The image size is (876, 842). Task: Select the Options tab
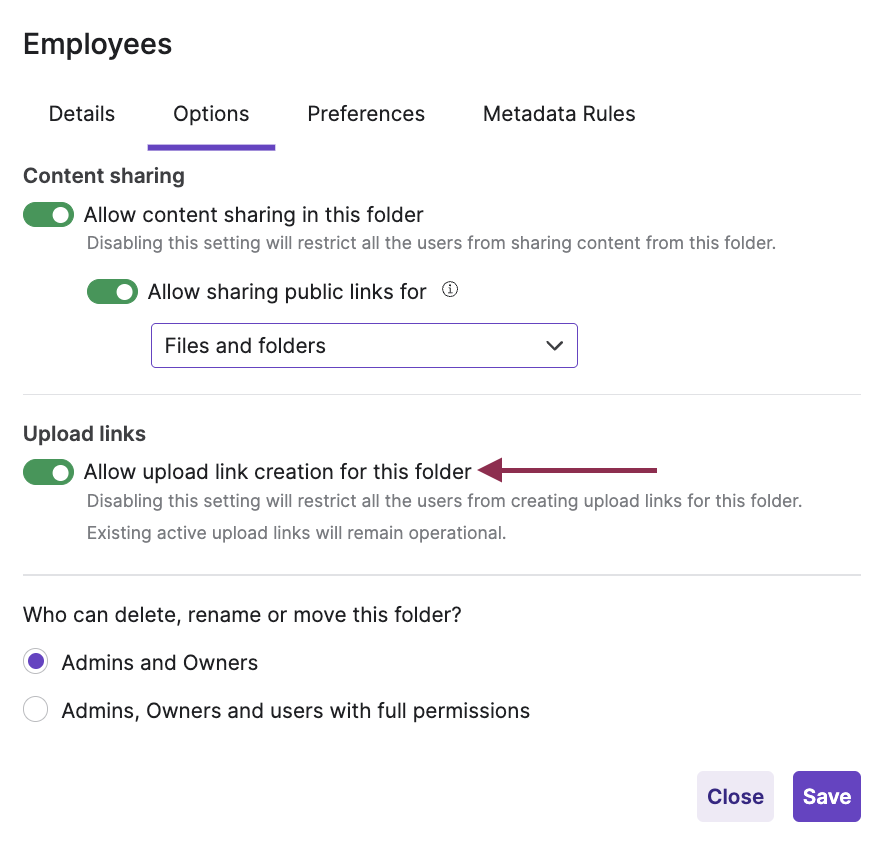(x=211, y=114)
